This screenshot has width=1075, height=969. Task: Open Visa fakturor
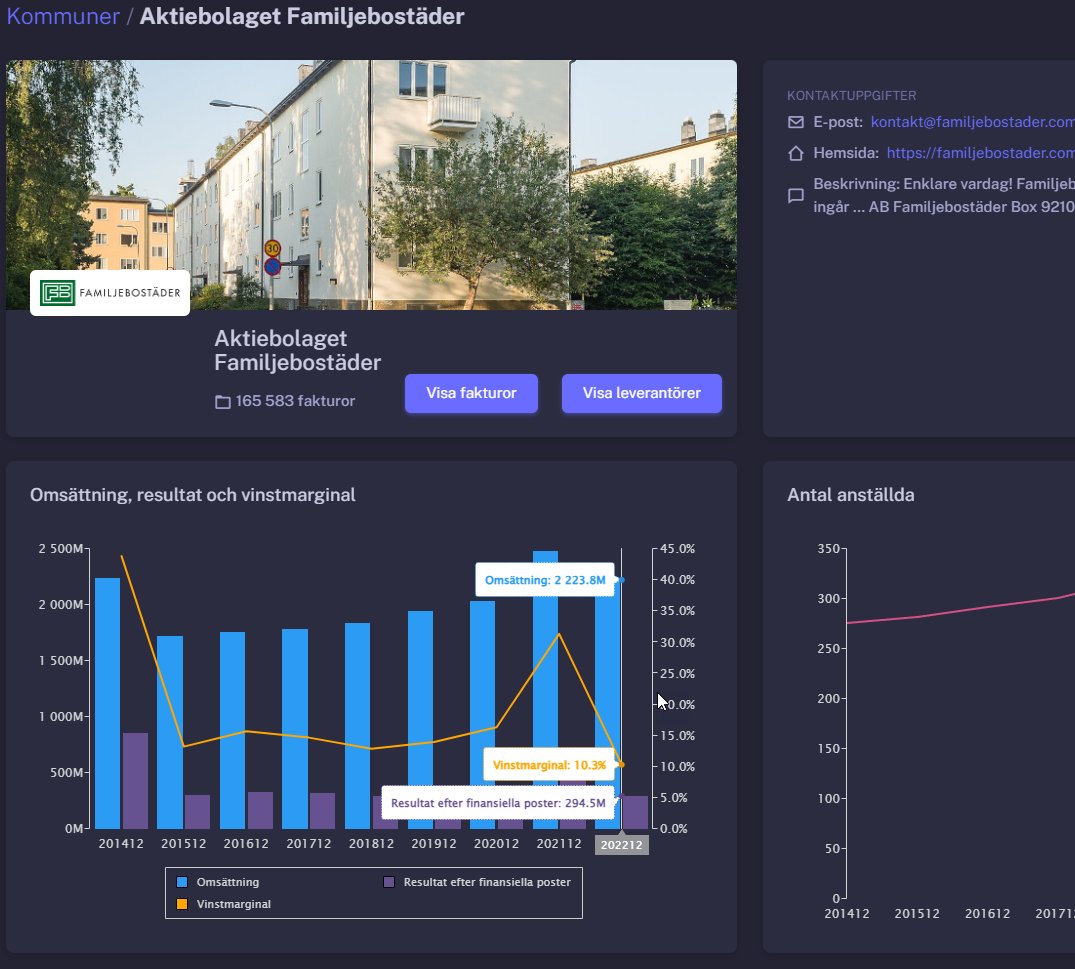471,393
